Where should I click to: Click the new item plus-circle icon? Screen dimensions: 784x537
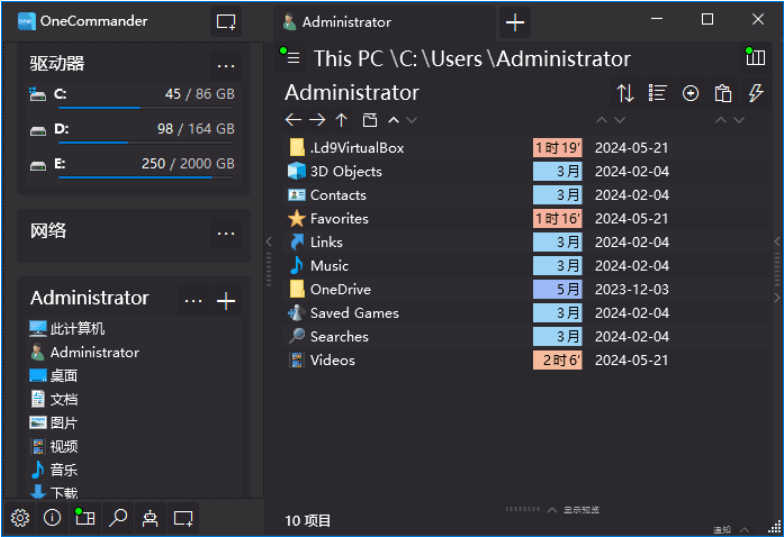pyautogui.click(x=690, y=93)
